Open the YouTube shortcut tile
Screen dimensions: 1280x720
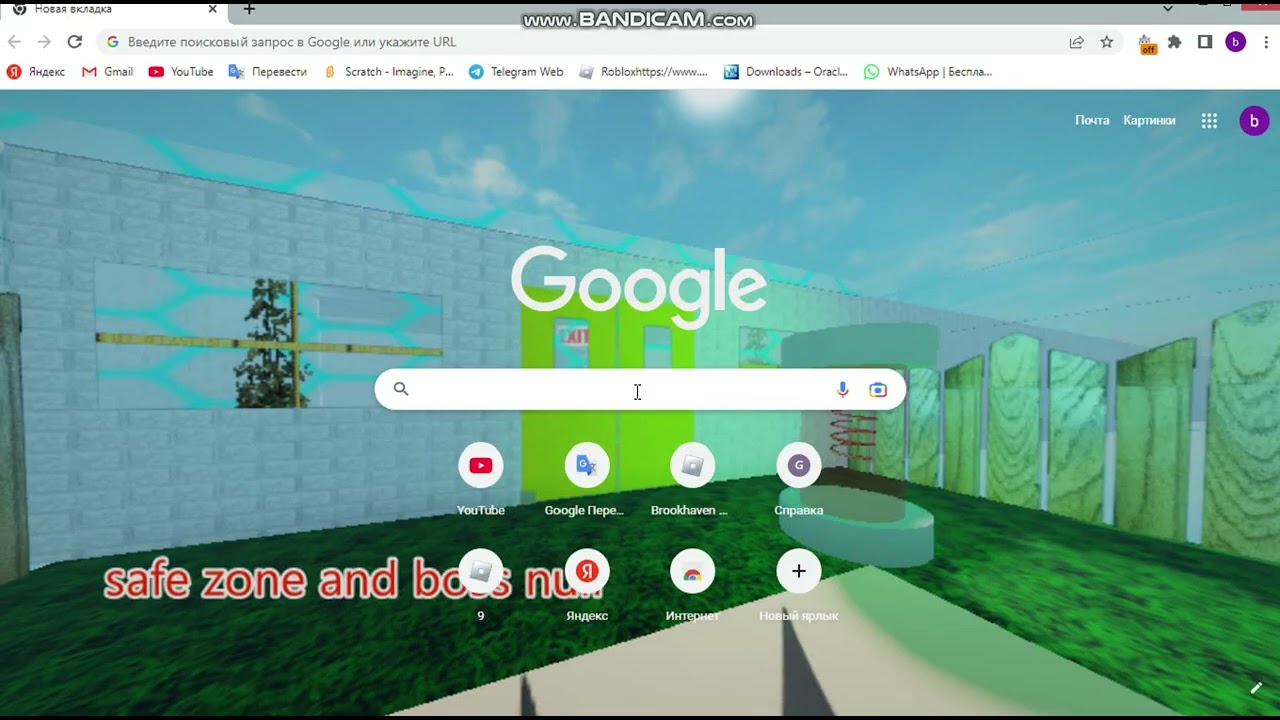click(x=481, y=480)
